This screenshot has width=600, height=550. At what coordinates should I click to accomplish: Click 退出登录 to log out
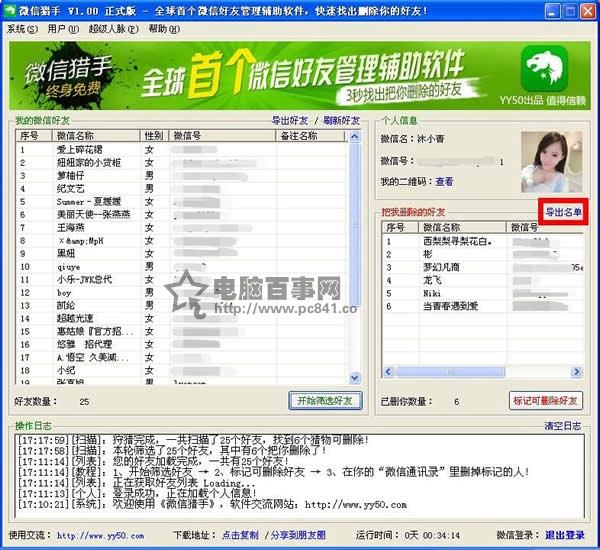[x=565, y=535]
